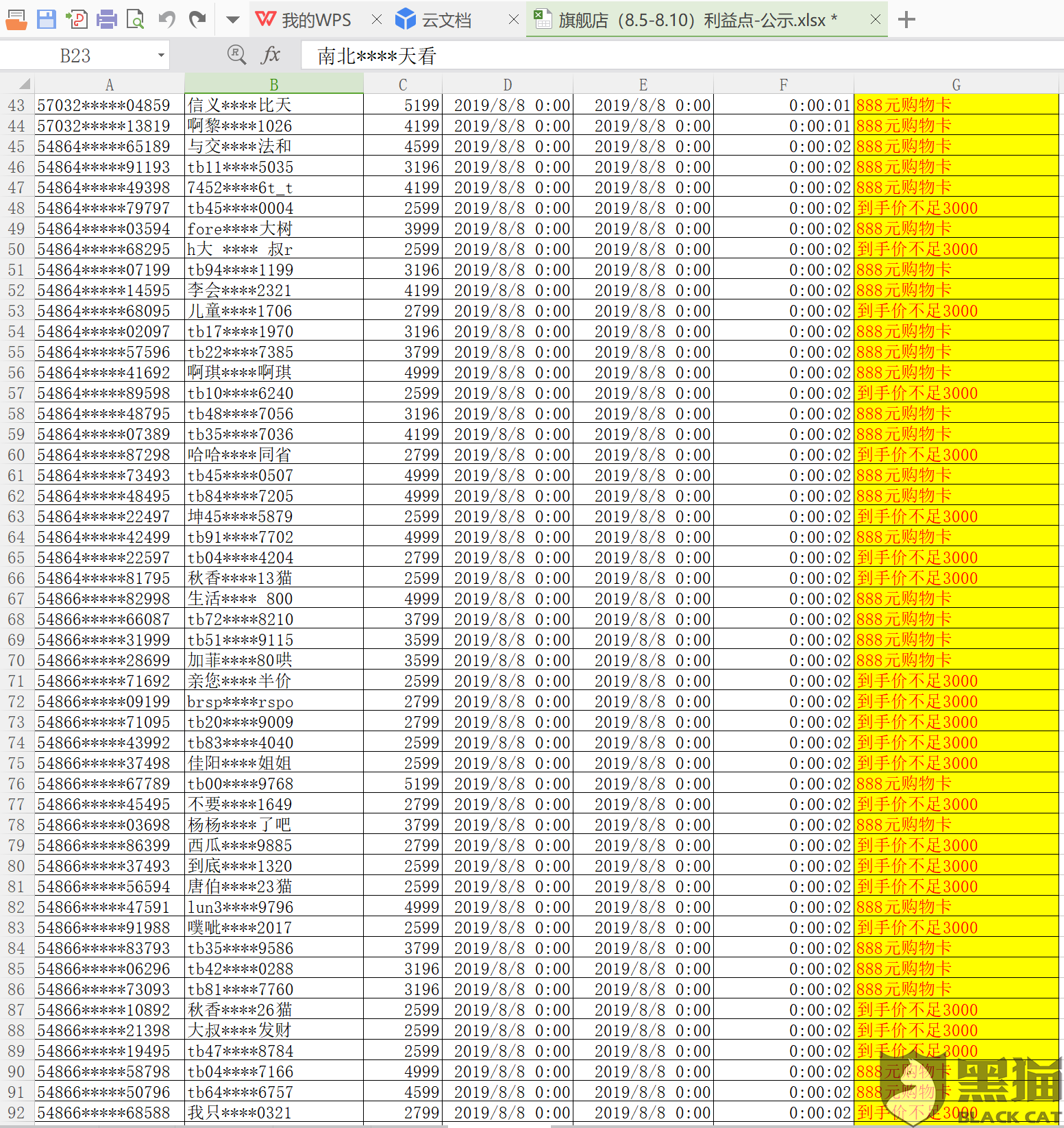The height and width of the screenshot is (1128, 1064).
Task: Export to PDF using the toolbar icon
Action: (77, 19)
